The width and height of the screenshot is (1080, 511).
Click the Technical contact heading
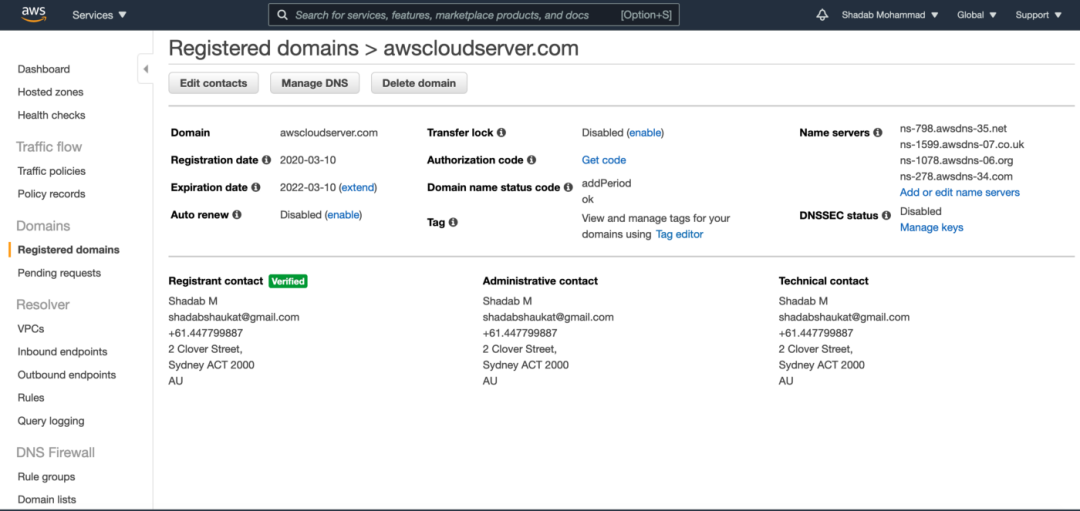824,281
